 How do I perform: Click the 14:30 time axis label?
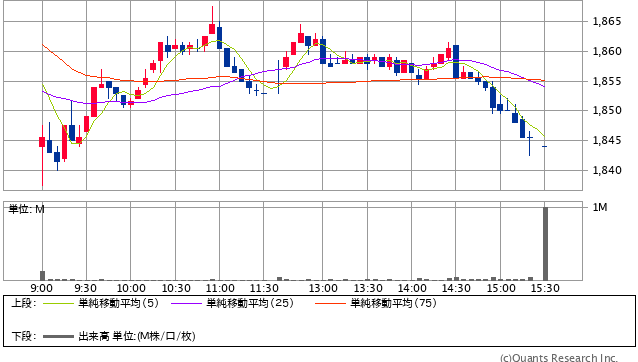[456, 288]
